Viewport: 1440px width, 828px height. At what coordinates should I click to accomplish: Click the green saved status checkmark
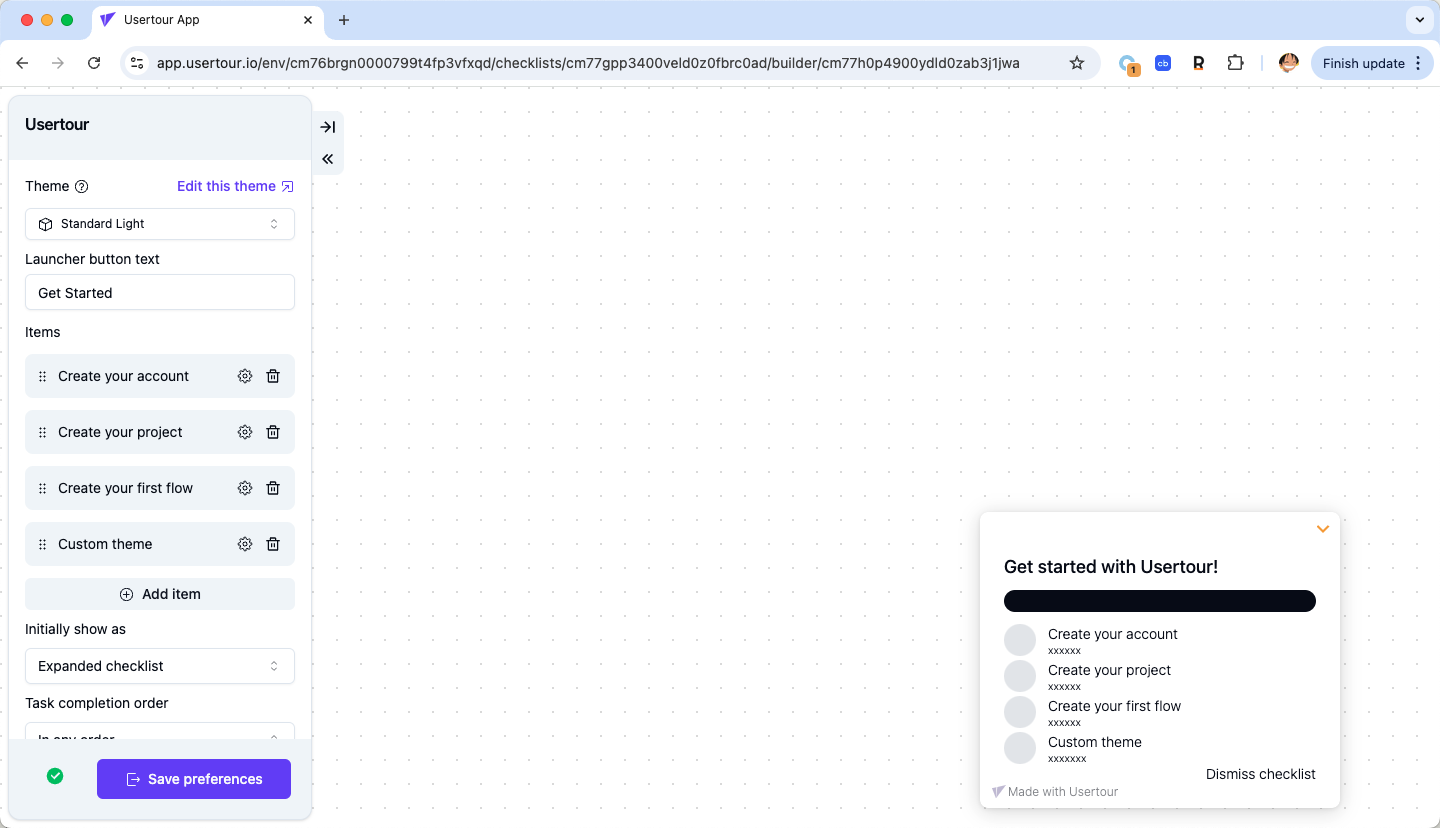(x=55, y=776)
